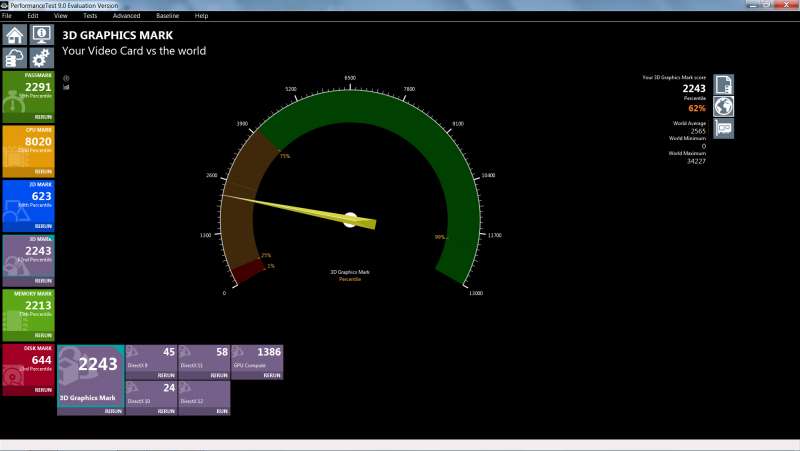The height and width of the screenshot is (451, 800).
Task: Open the Baseline menu
Action: tap(168, 16)
